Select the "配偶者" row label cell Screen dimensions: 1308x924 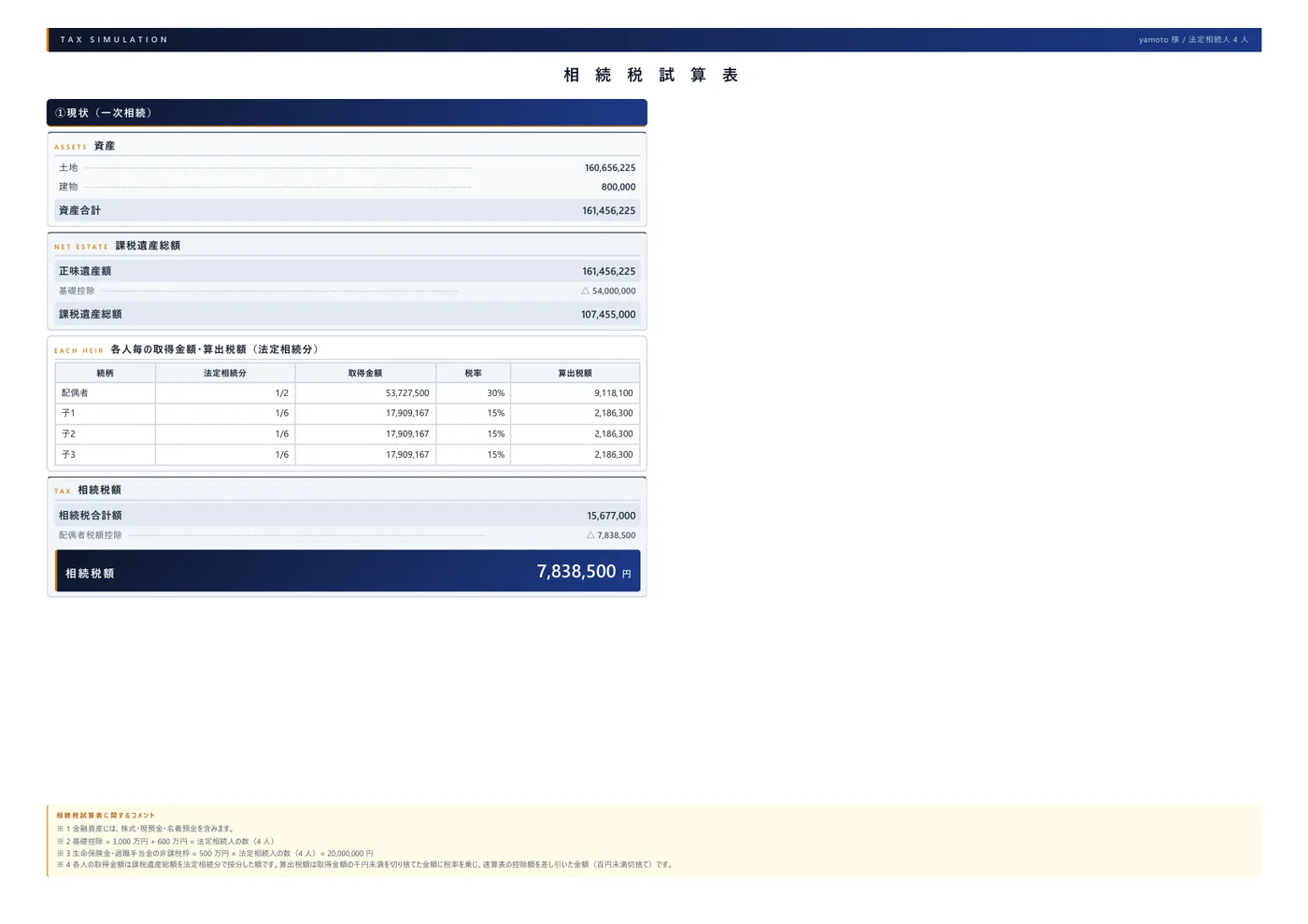105,393
